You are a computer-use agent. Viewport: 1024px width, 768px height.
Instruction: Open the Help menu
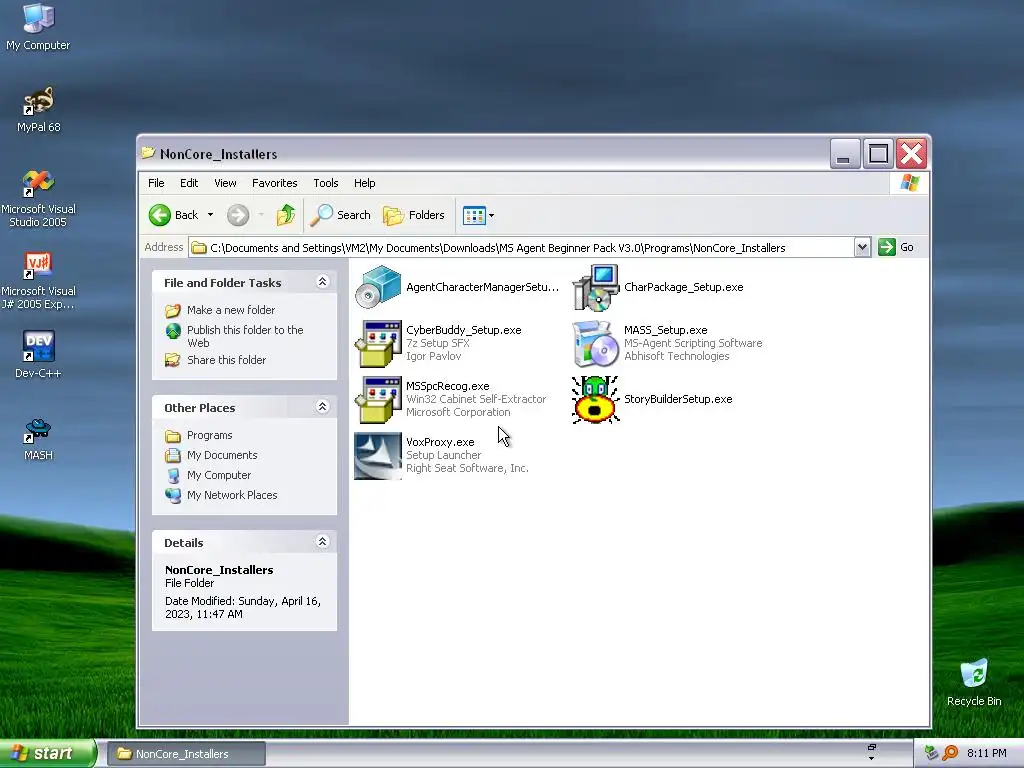[x=364, y=183]
